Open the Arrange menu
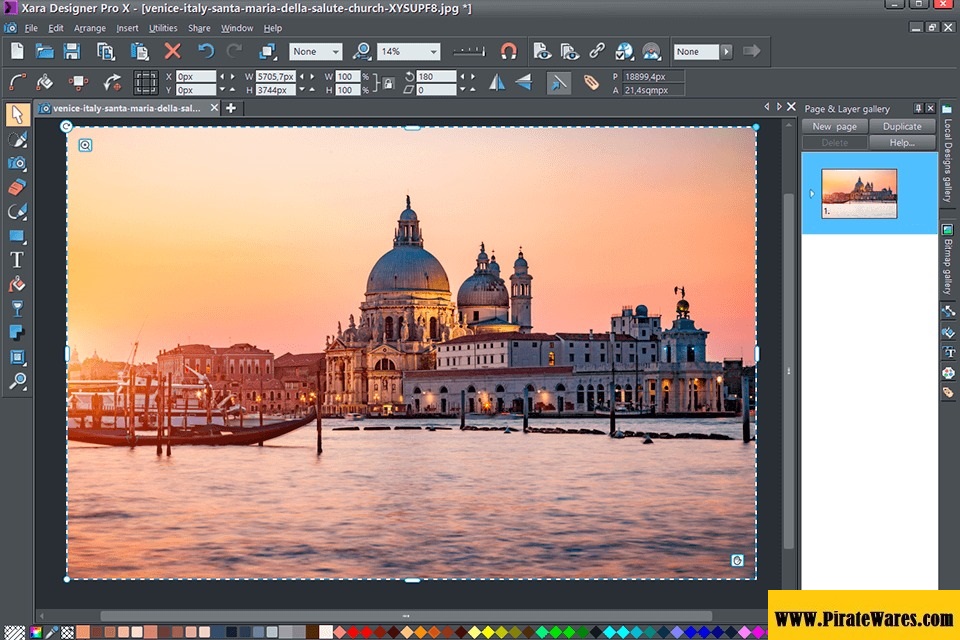 [89, 28]
